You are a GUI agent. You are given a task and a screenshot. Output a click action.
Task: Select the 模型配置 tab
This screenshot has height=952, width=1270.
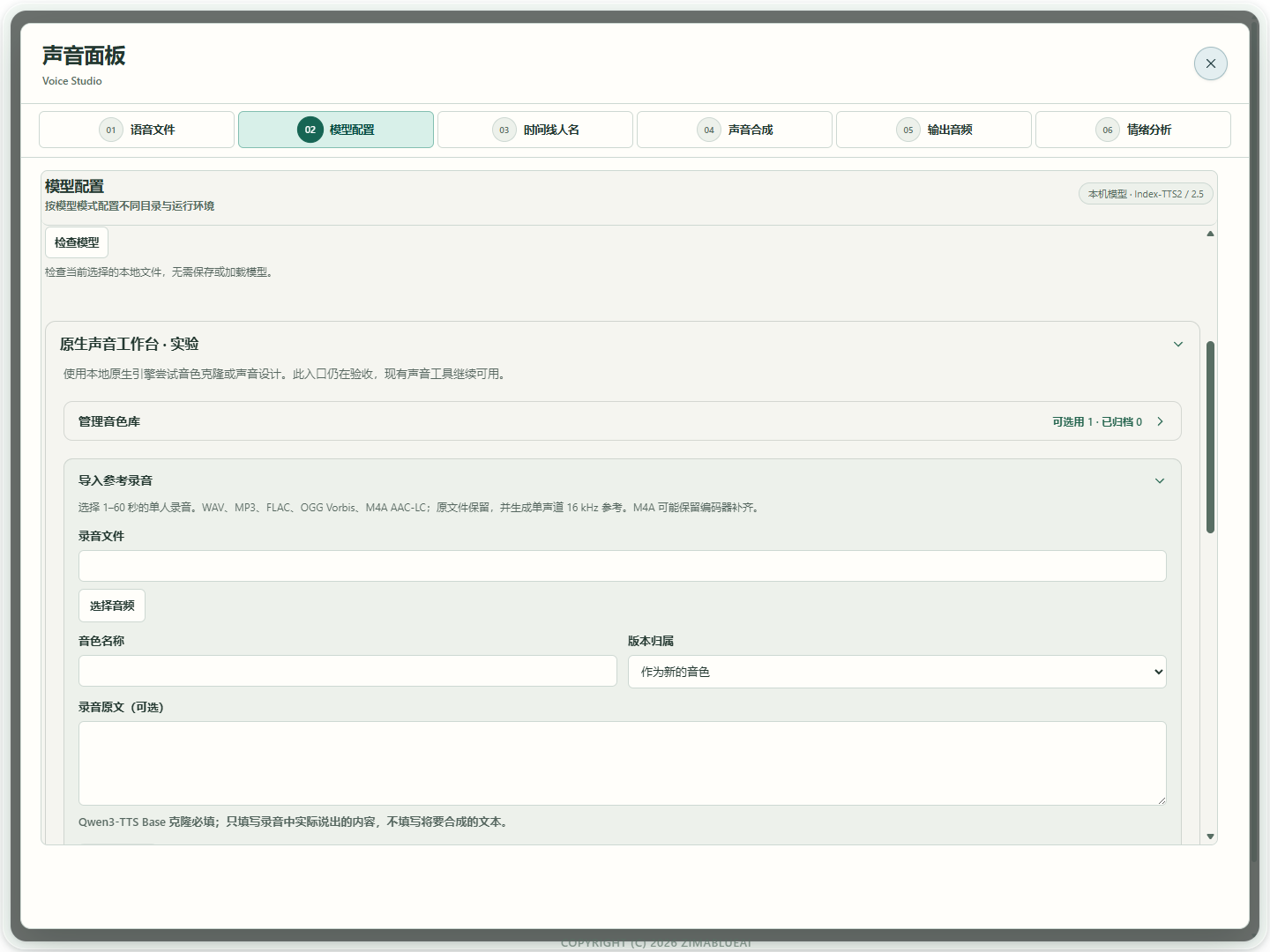click(x=336, y=130)
